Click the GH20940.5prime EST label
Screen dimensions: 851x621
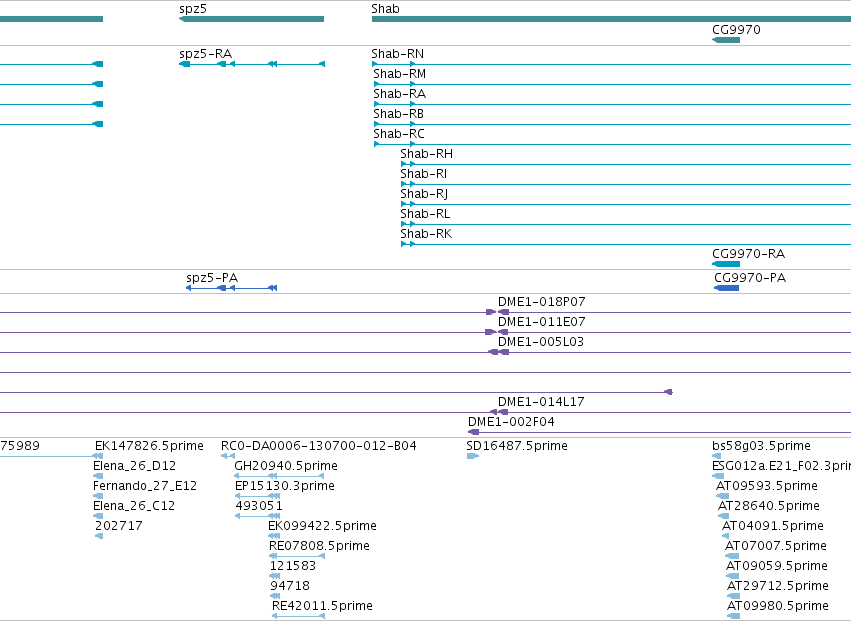pos(286,466)
